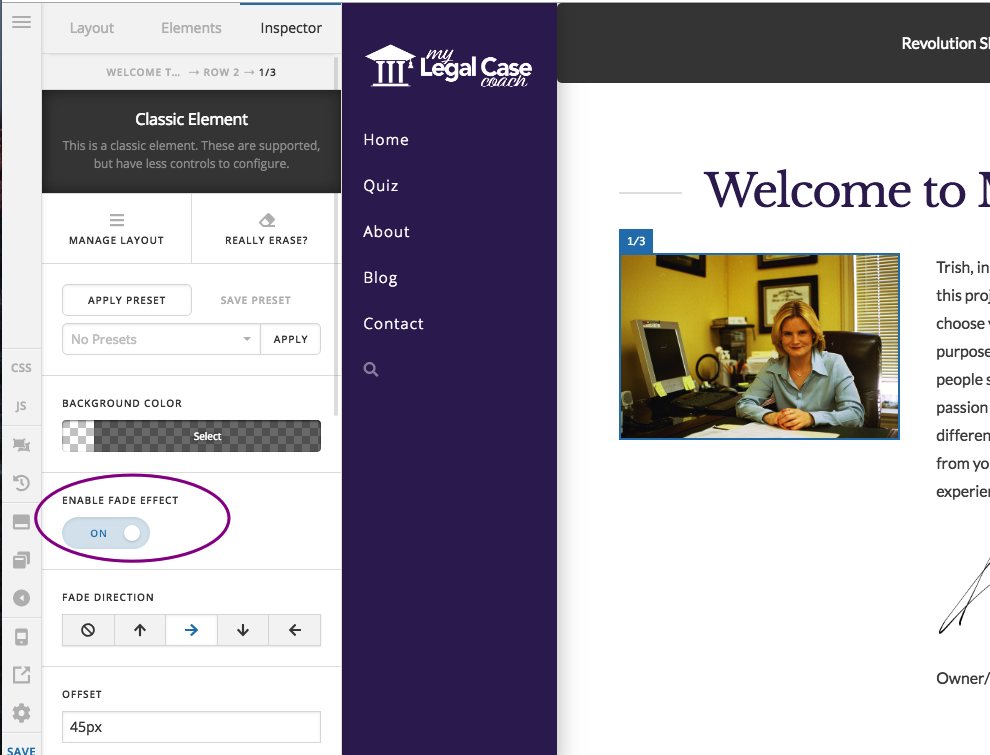Open the hamburger menu icon

click(x=21, y=22)
